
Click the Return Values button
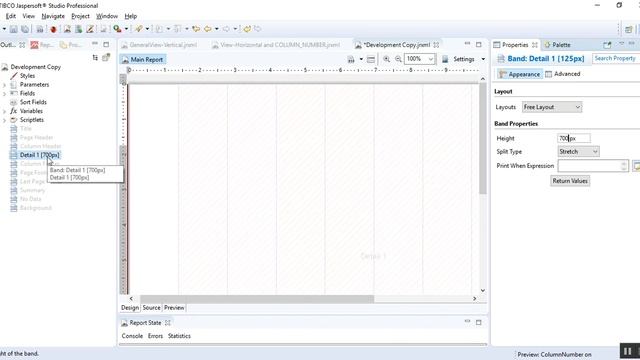(570, 181)
